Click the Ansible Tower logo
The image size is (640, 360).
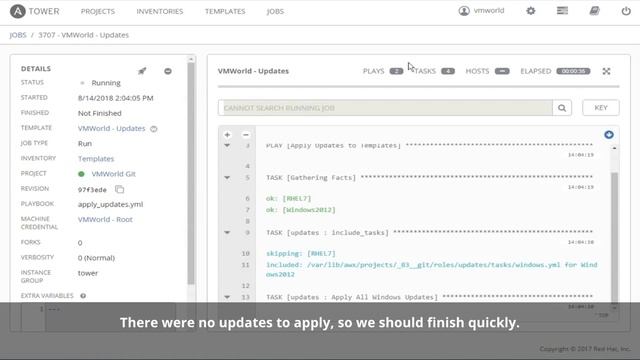click(35, 11)
